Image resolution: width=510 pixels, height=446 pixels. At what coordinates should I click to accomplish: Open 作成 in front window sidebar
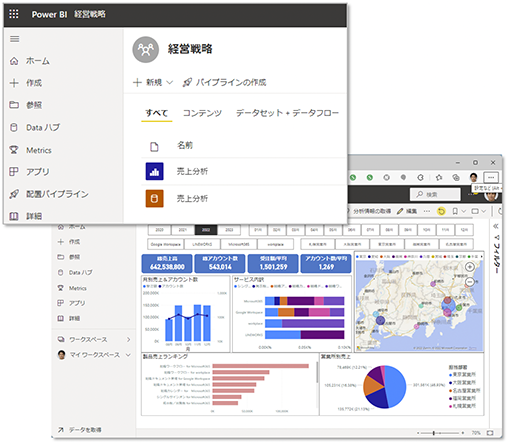pos(26,83)
